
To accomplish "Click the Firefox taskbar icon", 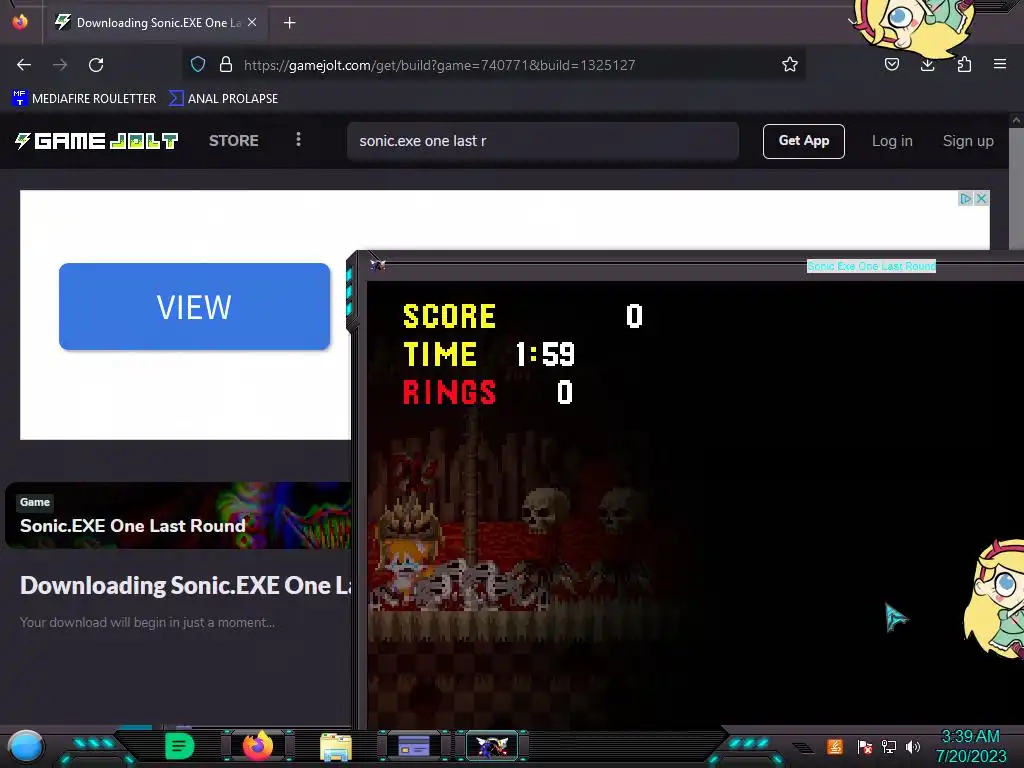I will click(258, 746).
